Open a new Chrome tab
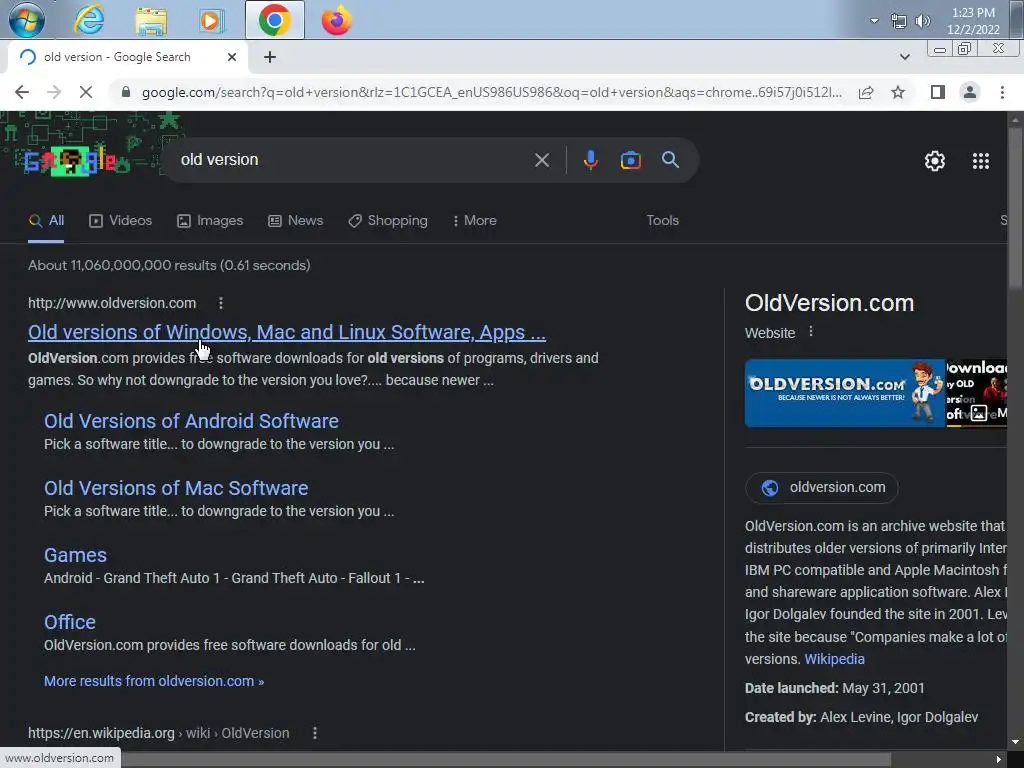This screenshot has width=1024, height=768. point(270,57)
